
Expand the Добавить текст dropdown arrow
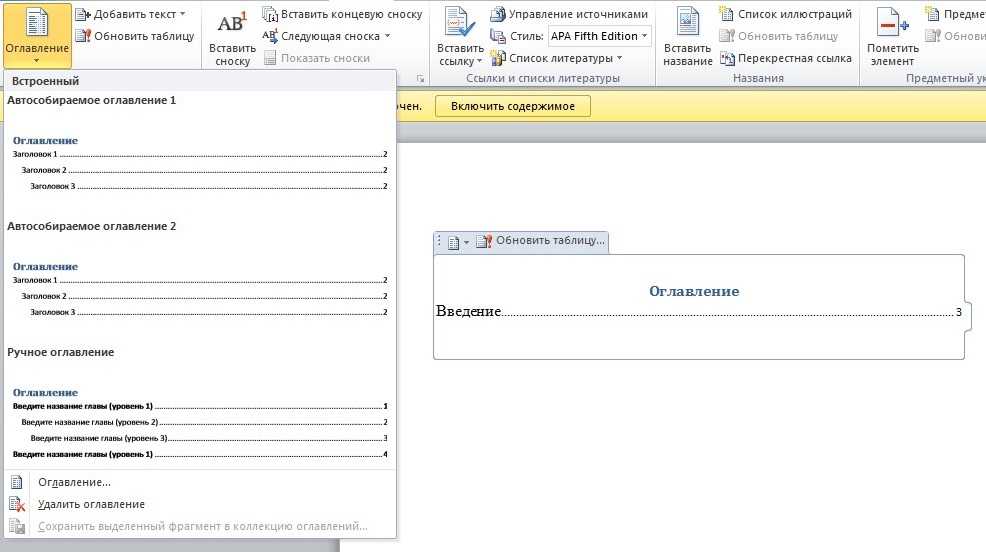coord(183,14)
